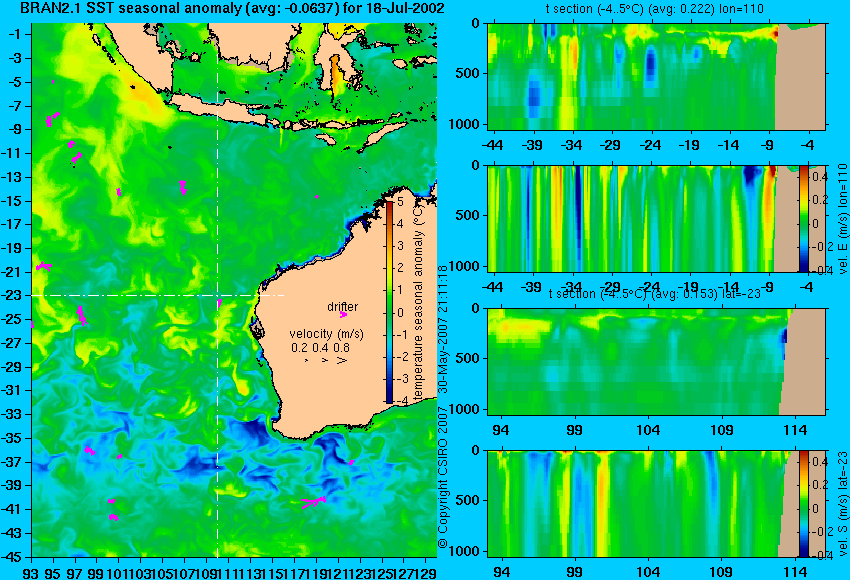This screenshot has width=850, height=580.
Task: Open the lon=110 eastward velocity section plot
Action: 656,218
